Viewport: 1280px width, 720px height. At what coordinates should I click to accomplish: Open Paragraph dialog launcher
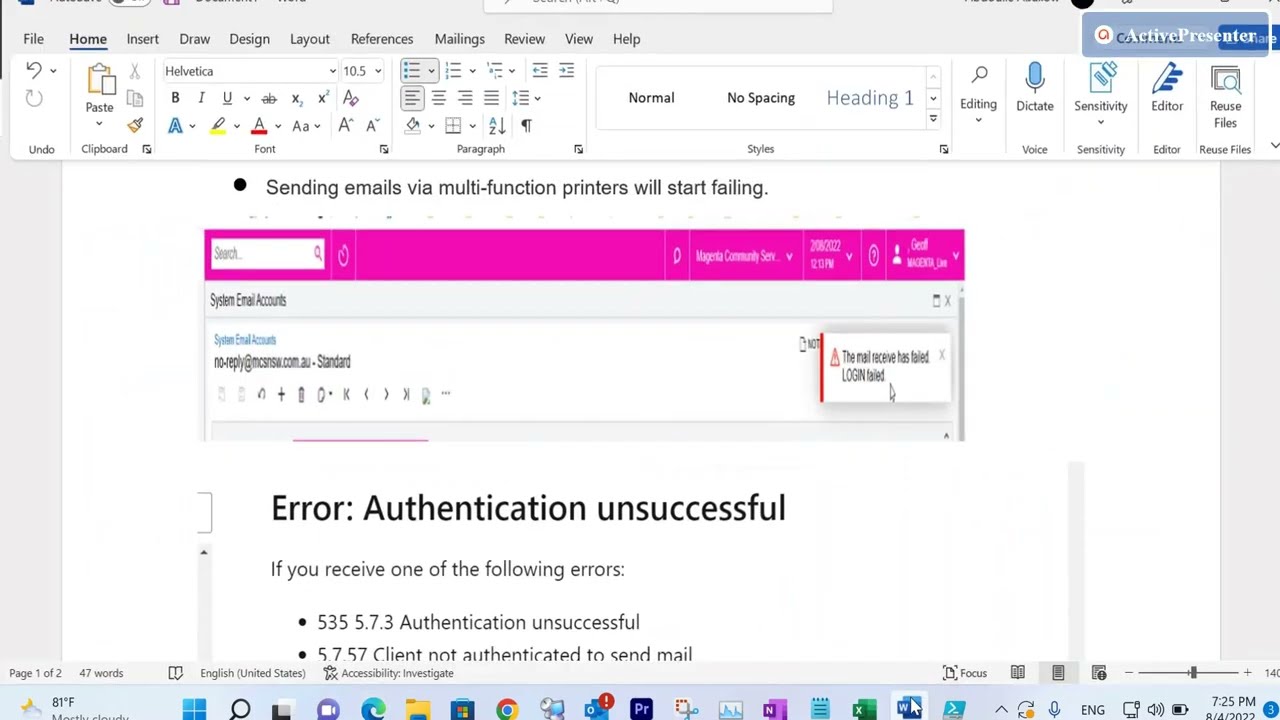[578, 149]
